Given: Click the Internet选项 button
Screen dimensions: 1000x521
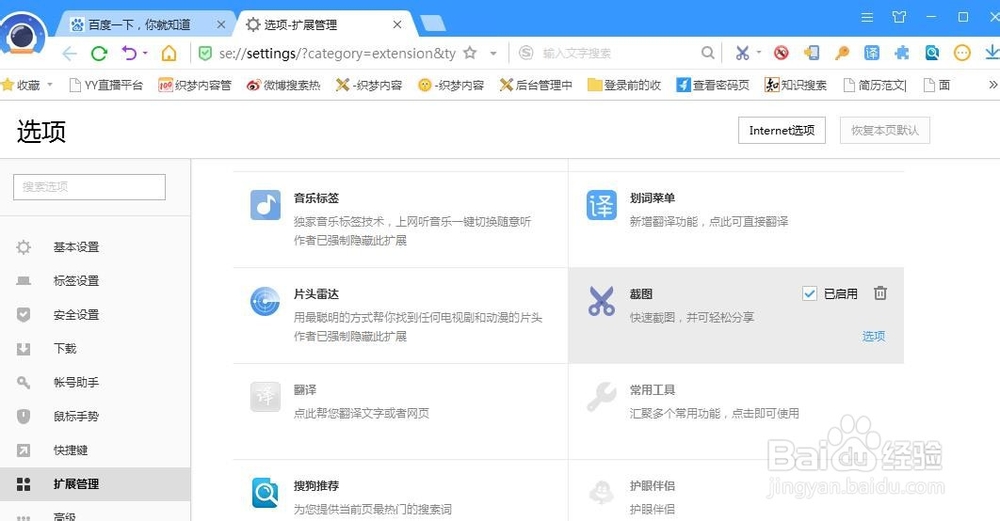Looking at the screenshot, I should tap(782, 130).
